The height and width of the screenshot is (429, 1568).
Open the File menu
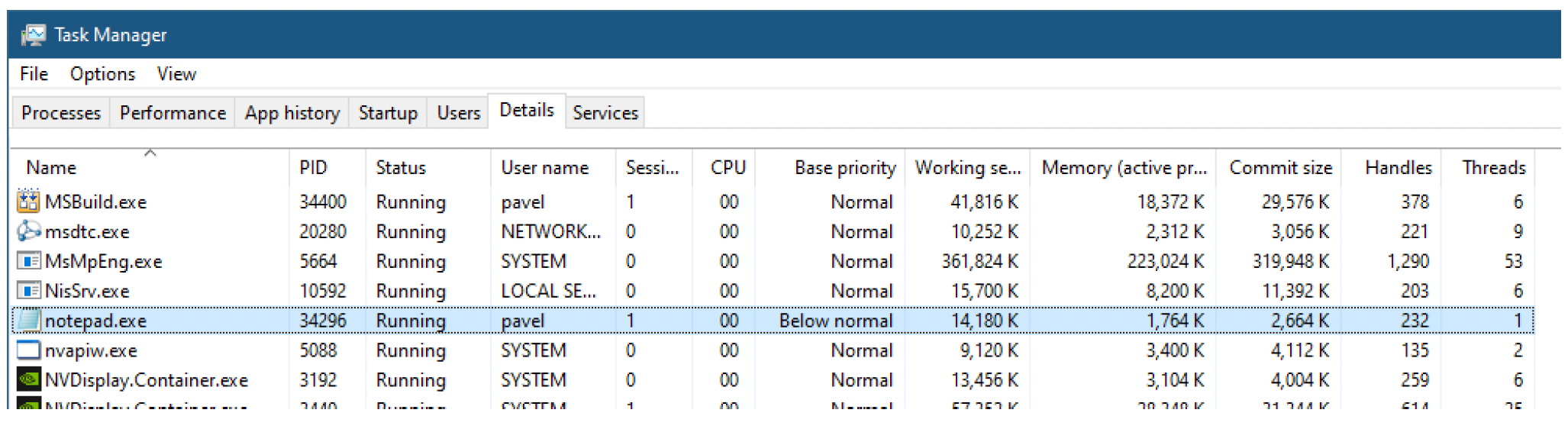[x=34, y=74]
